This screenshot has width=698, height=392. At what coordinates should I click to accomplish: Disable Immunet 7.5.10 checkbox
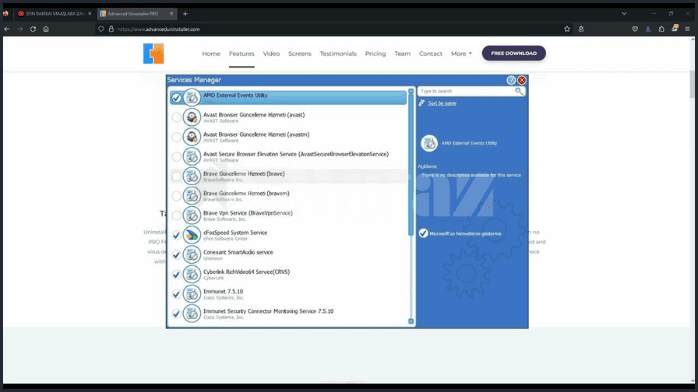[x=176, y=294]
